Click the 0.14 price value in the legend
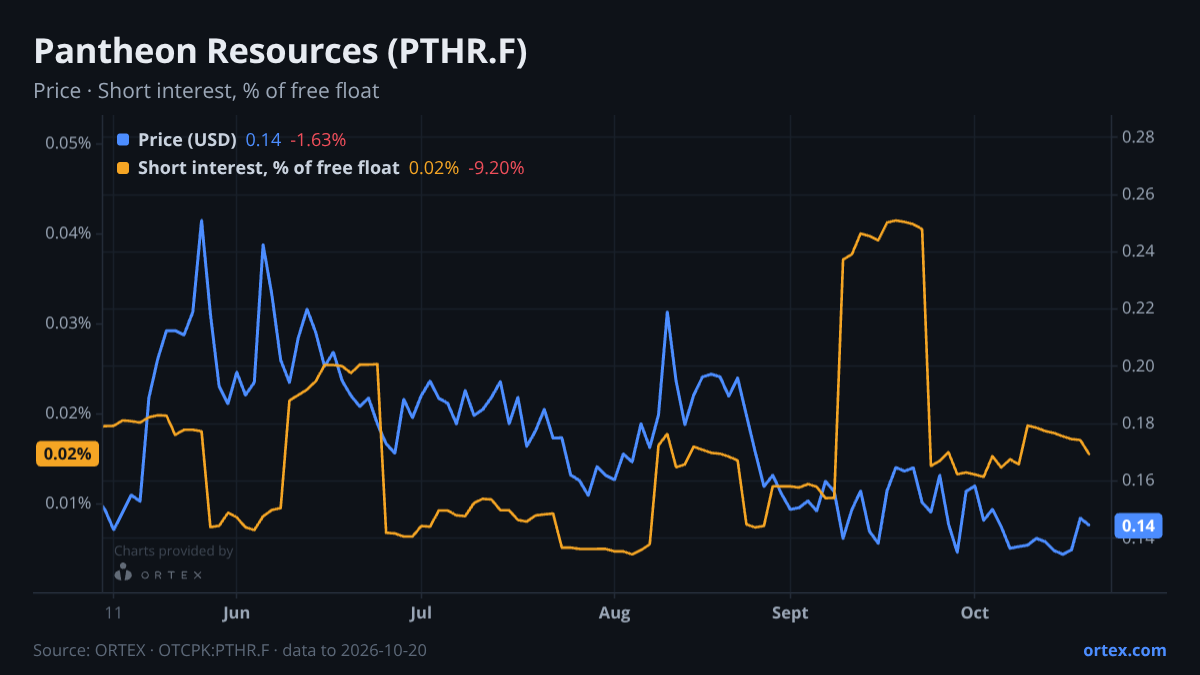 264,140
